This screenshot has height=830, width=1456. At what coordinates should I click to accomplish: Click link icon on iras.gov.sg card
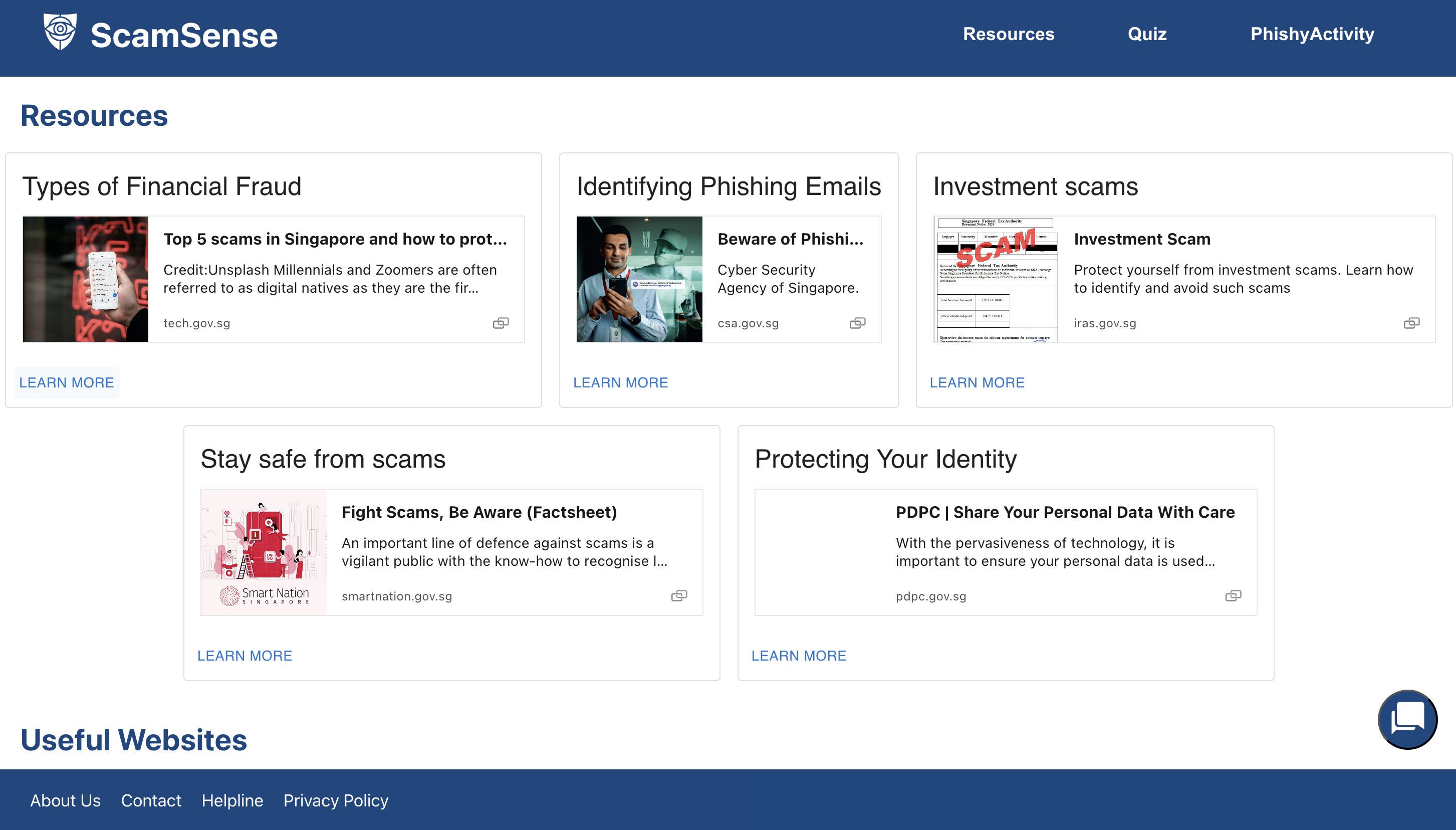click(x=1411, y=323)
